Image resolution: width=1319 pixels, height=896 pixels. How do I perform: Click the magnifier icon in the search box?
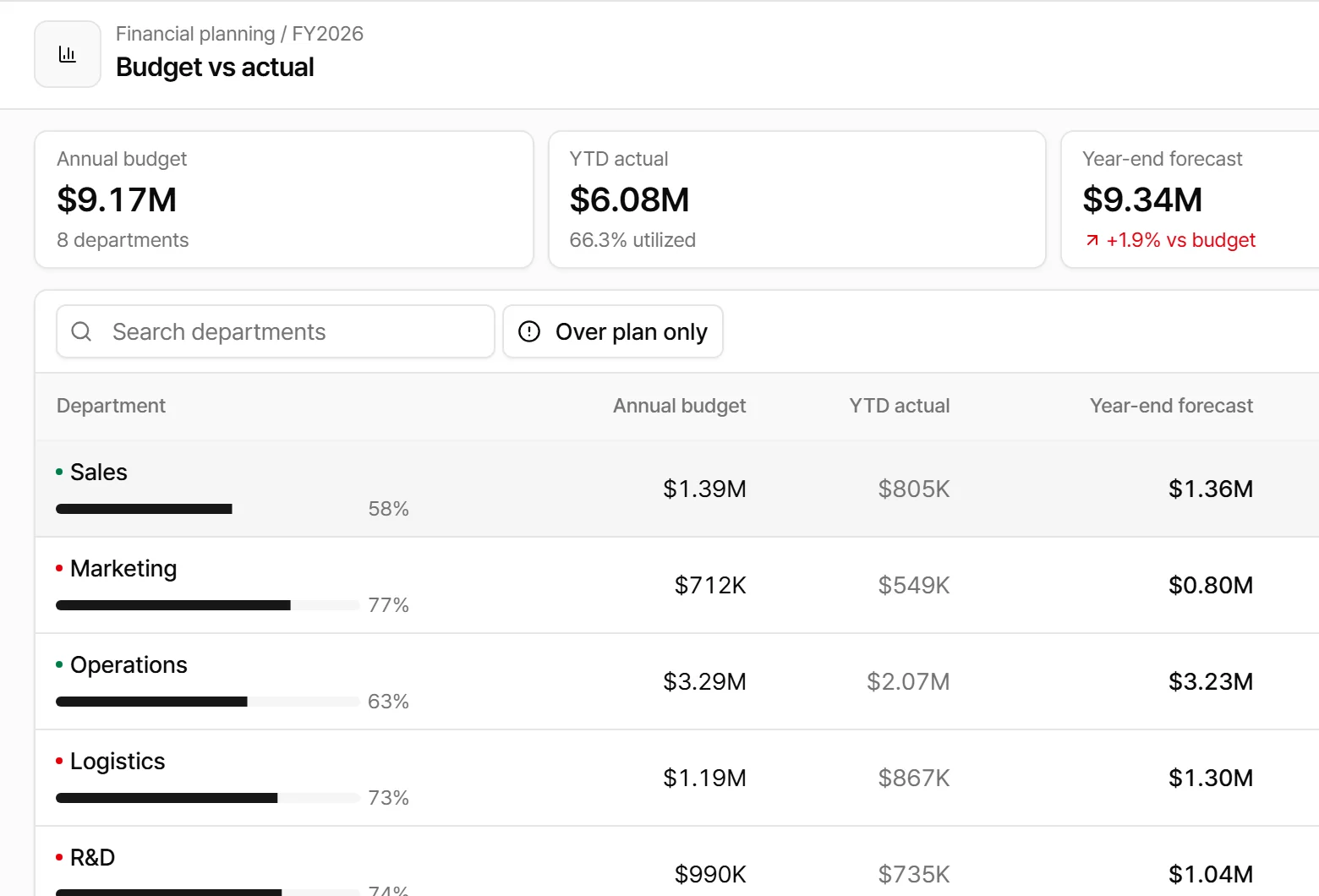[81, 331]
